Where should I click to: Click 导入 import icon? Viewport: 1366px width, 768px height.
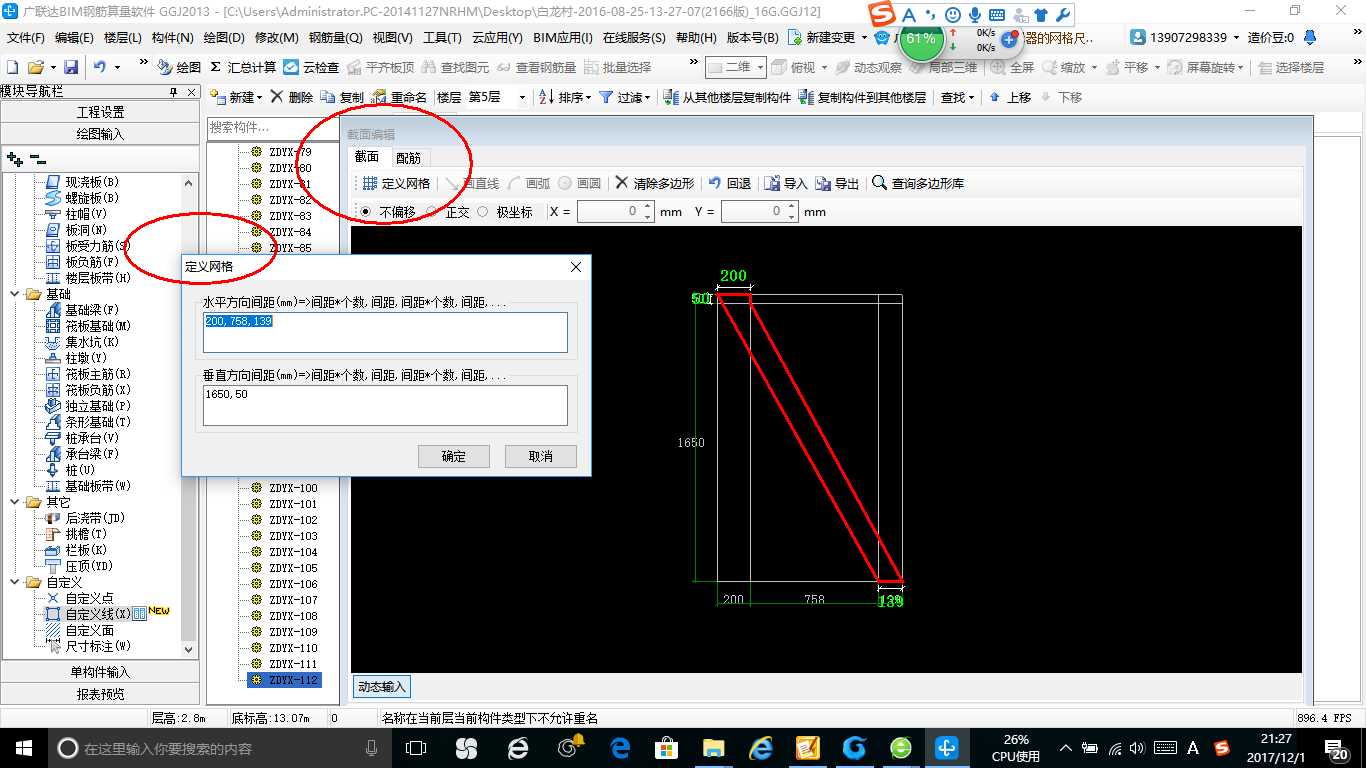coord(786,183)
